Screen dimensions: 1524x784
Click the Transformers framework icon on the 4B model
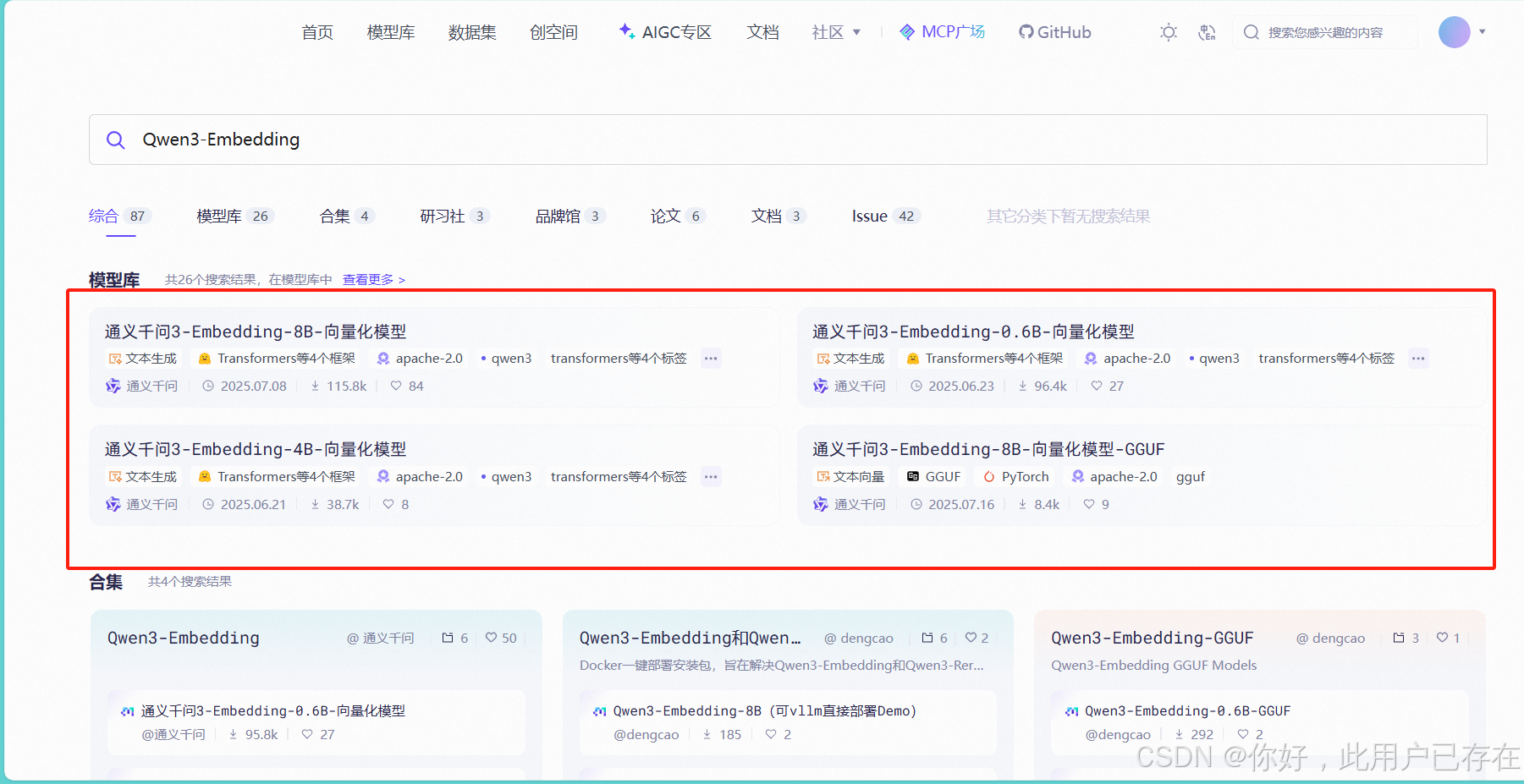(x=204, y=477)
